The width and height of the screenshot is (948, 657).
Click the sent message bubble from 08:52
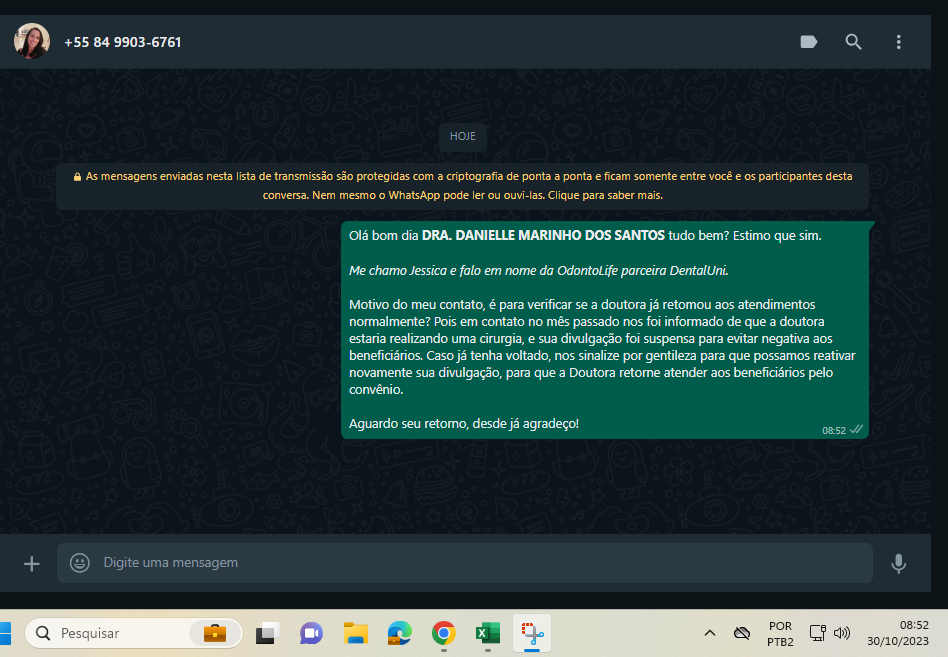[605, 330]
